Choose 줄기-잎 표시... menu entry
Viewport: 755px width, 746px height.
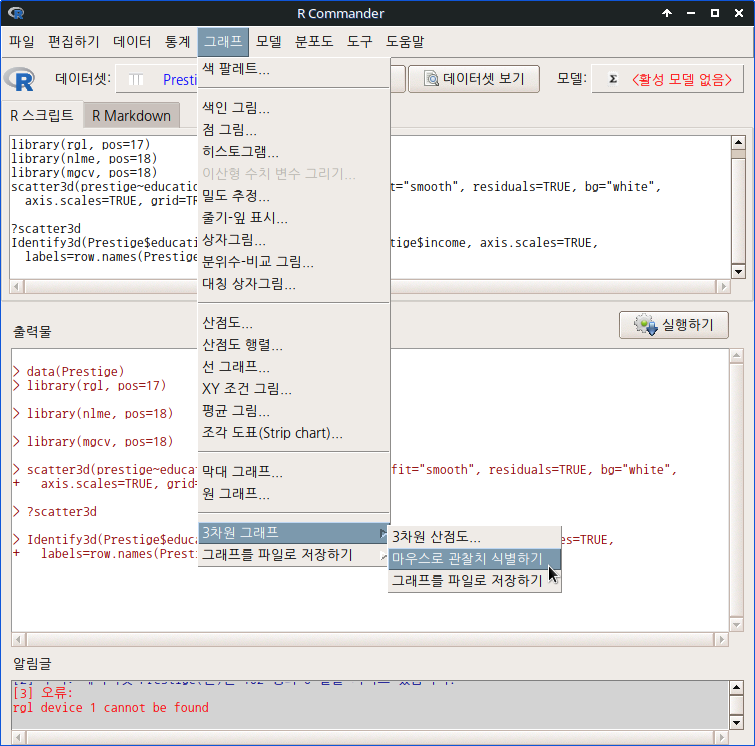click(x=294, y=218)
